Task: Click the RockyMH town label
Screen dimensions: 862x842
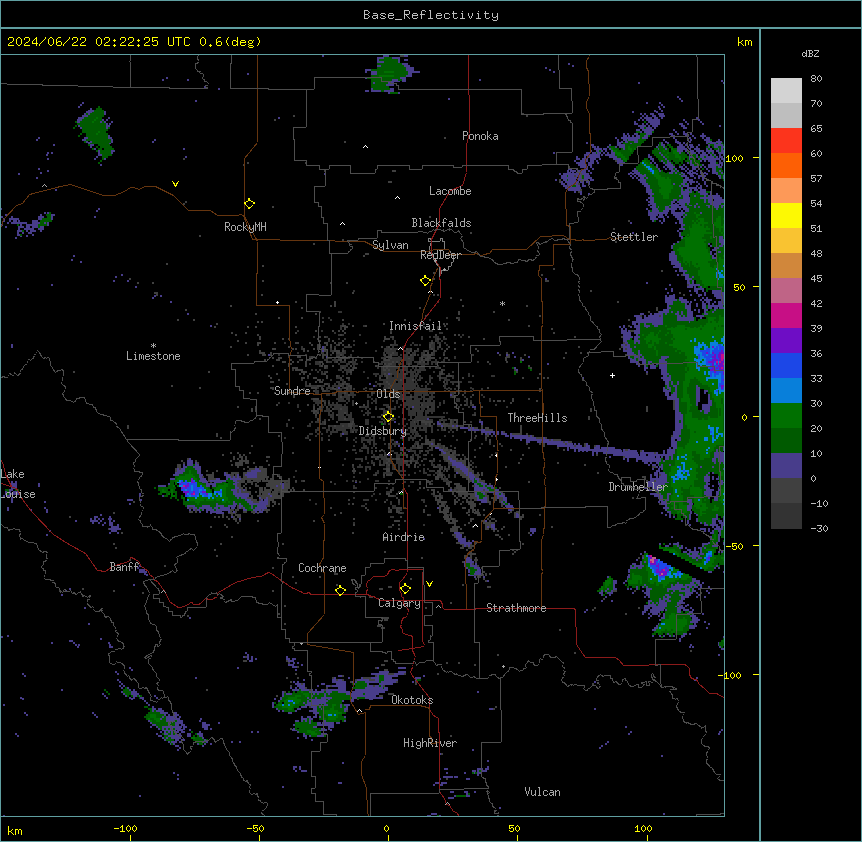Action: click(x=245, y=227)
